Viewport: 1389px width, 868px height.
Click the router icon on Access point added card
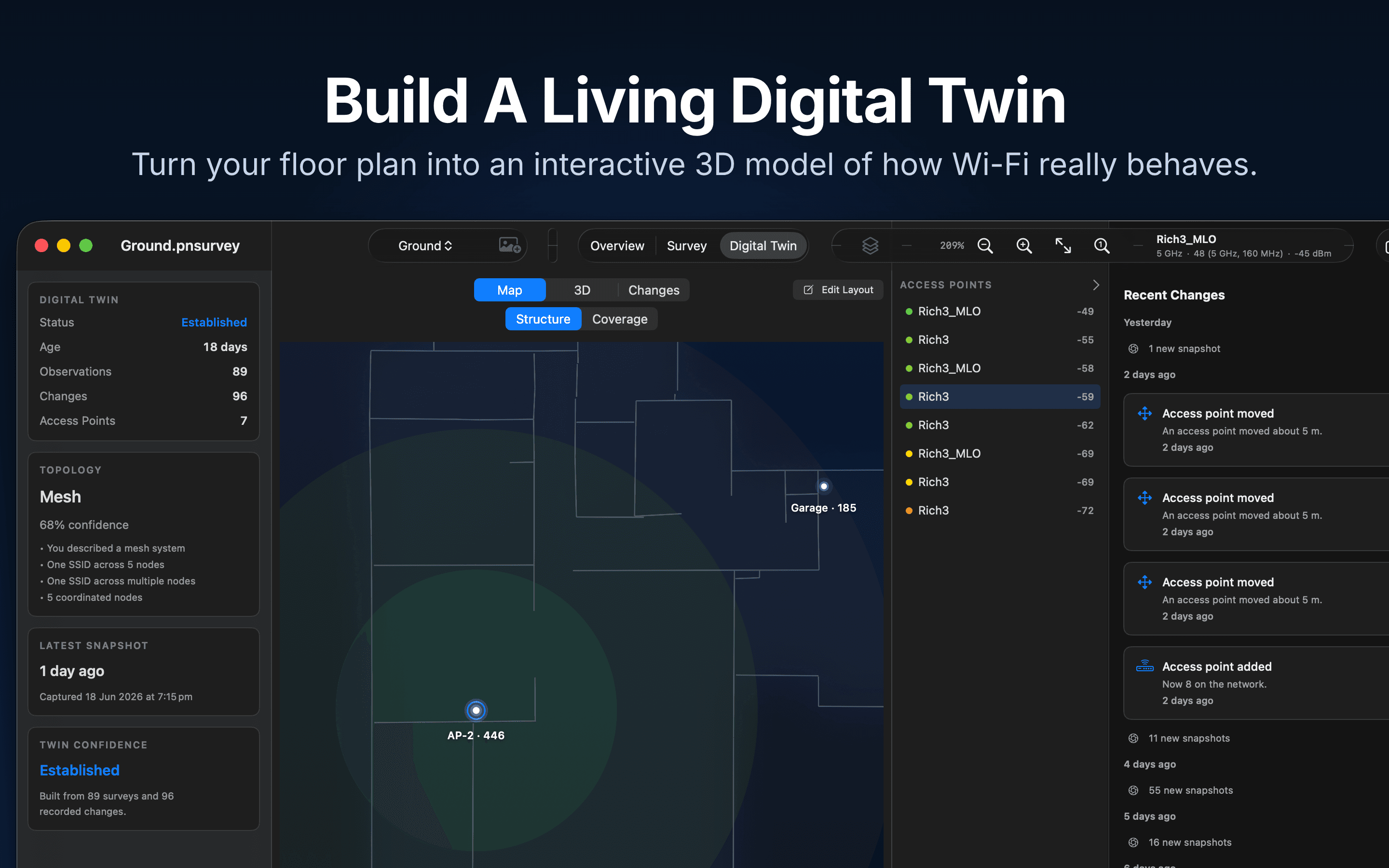click(1144, 666)
